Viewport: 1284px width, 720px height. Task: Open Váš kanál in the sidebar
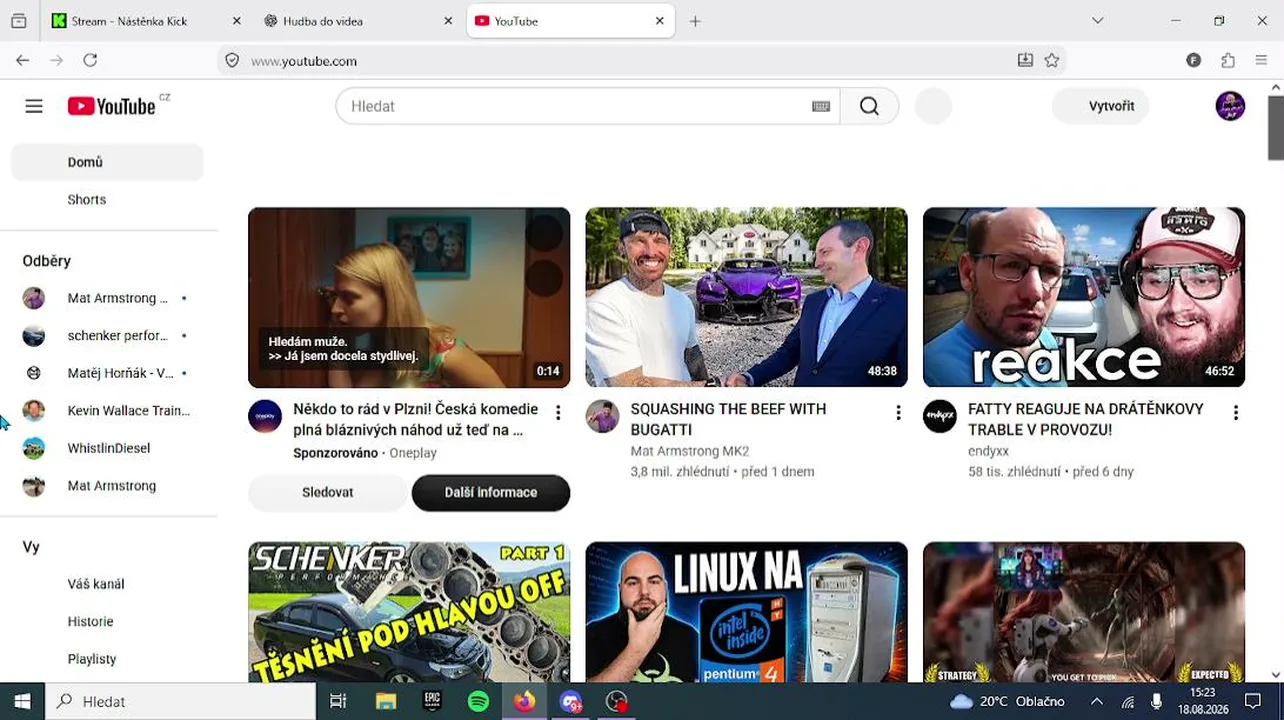(x=107, y=584)
